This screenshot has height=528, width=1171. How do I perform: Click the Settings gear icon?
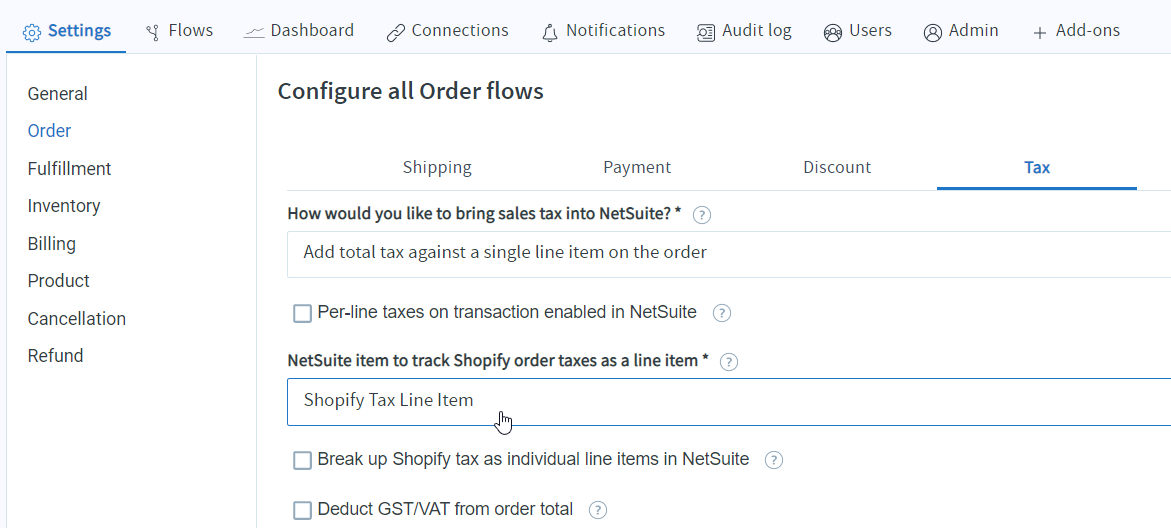pyautogui.click(x=31, y=33)
